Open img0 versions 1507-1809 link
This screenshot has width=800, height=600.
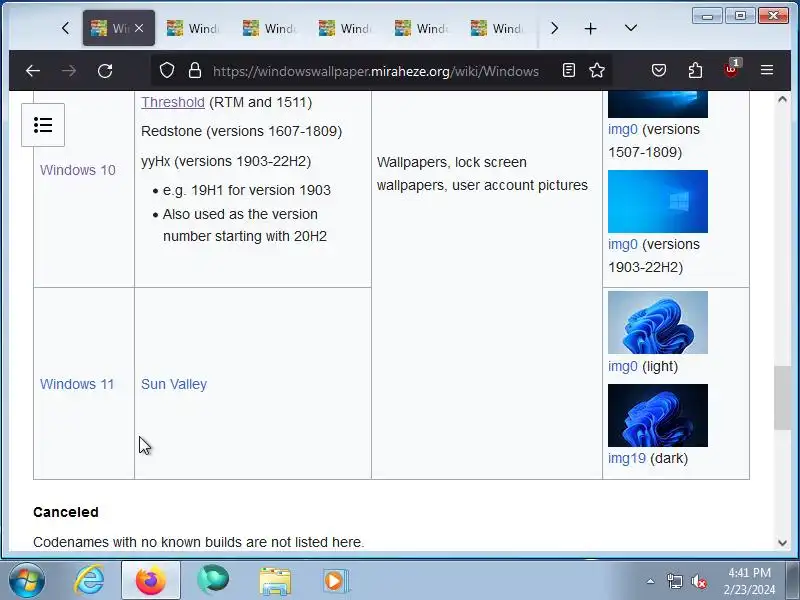pos(622,130)
